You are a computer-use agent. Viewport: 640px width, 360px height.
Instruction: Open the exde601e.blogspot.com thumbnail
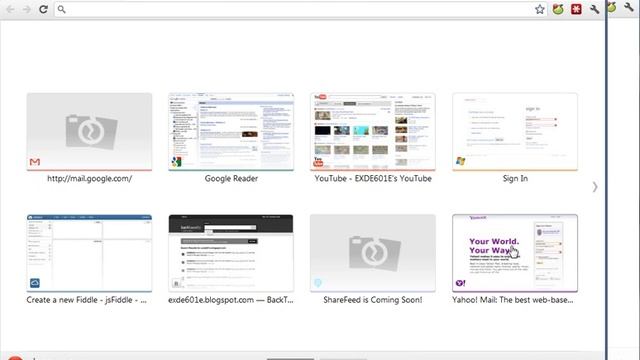coord(231,253)
